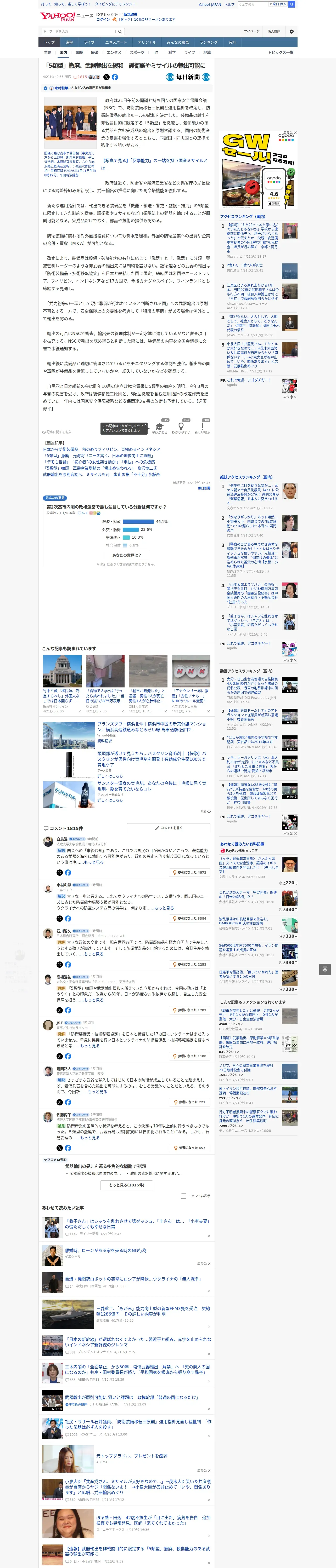Viewport: 336px width, 1568px height.
Task: Expand the 参考になった 457 comment with もっと見る
Action: (90, 1138)
